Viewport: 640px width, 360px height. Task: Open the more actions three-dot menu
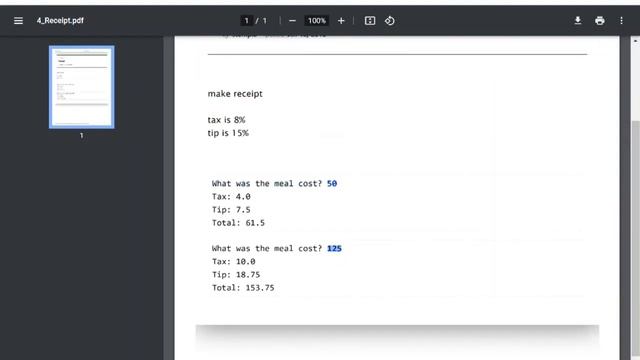621,20
